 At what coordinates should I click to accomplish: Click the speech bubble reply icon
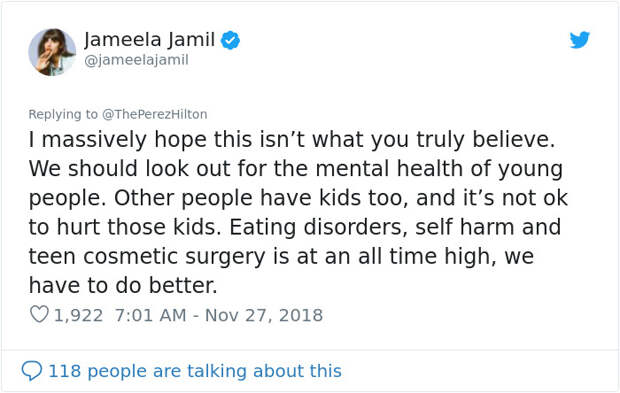pos(31,371)
